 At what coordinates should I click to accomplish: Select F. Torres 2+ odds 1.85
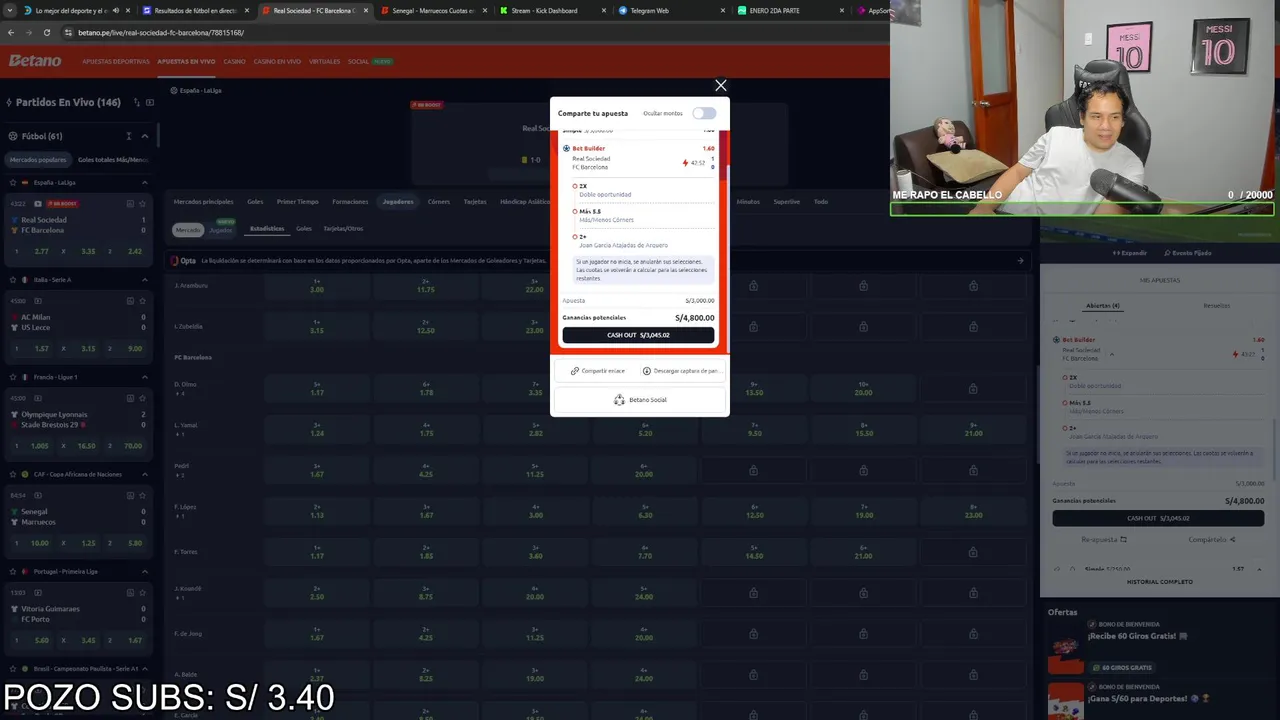click(426, 552)
